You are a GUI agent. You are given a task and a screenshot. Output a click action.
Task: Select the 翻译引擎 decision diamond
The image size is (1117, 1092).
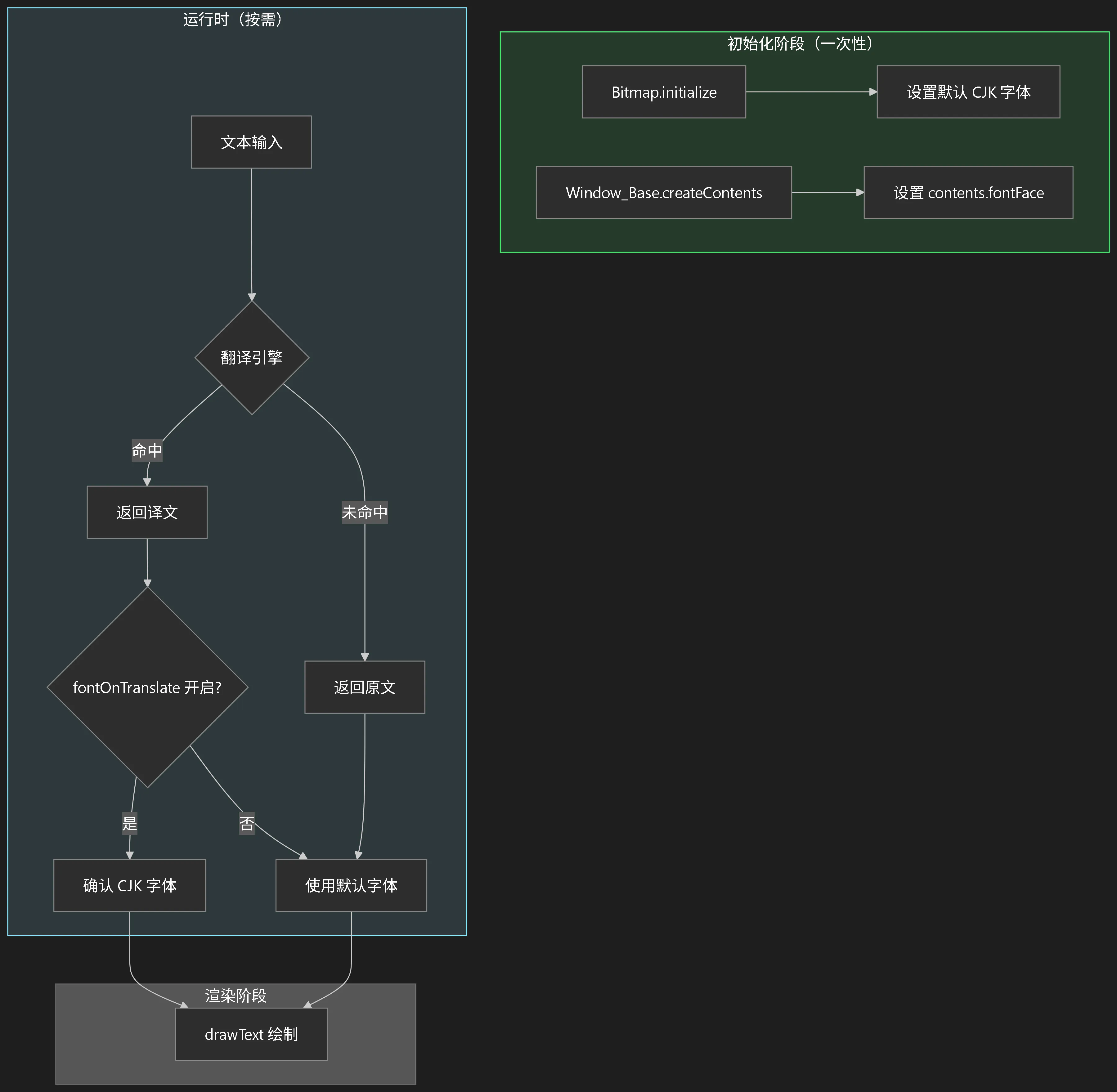coord(251,358)
